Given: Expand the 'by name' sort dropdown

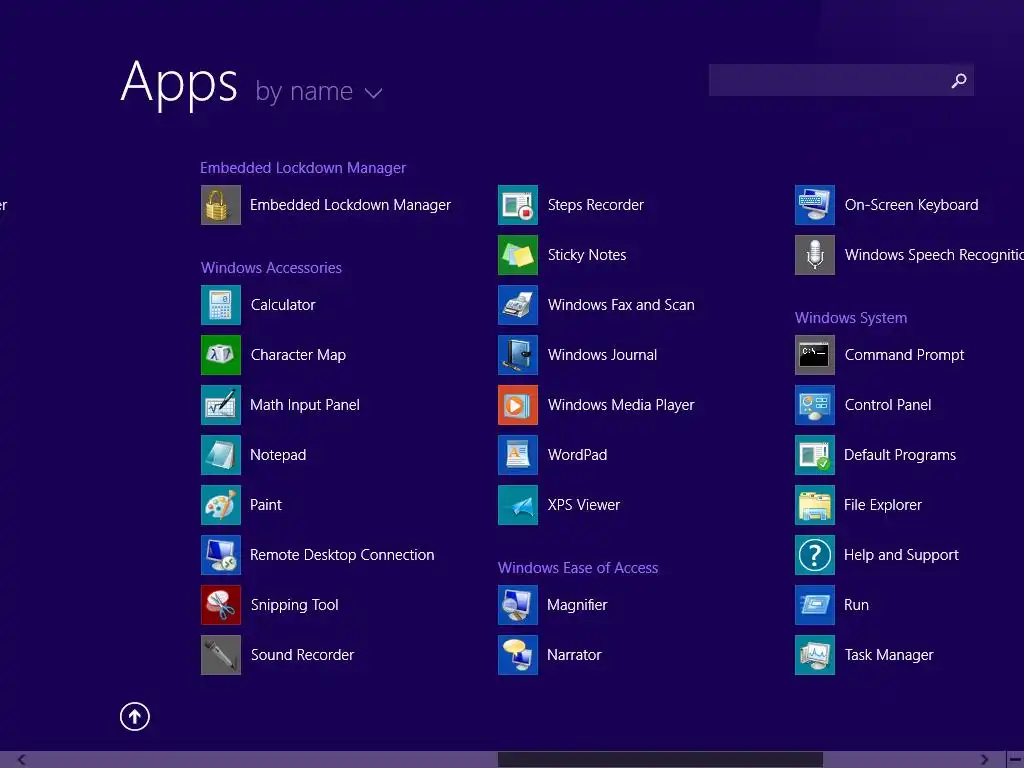Looking at the screenshot, I should [x=318, y=92].
